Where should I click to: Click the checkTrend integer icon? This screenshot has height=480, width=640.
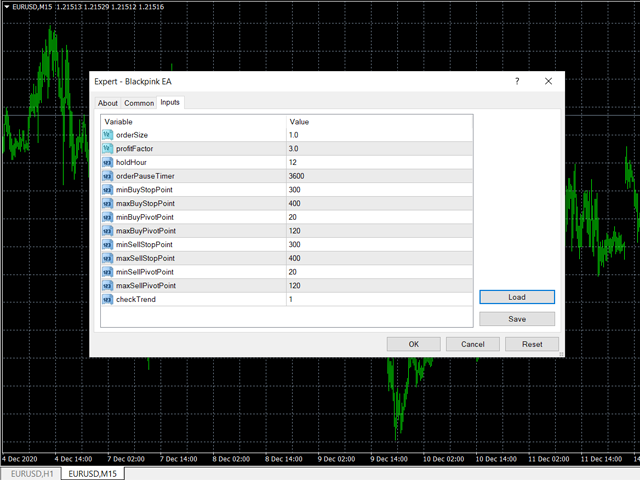click(x=107, y=299)
